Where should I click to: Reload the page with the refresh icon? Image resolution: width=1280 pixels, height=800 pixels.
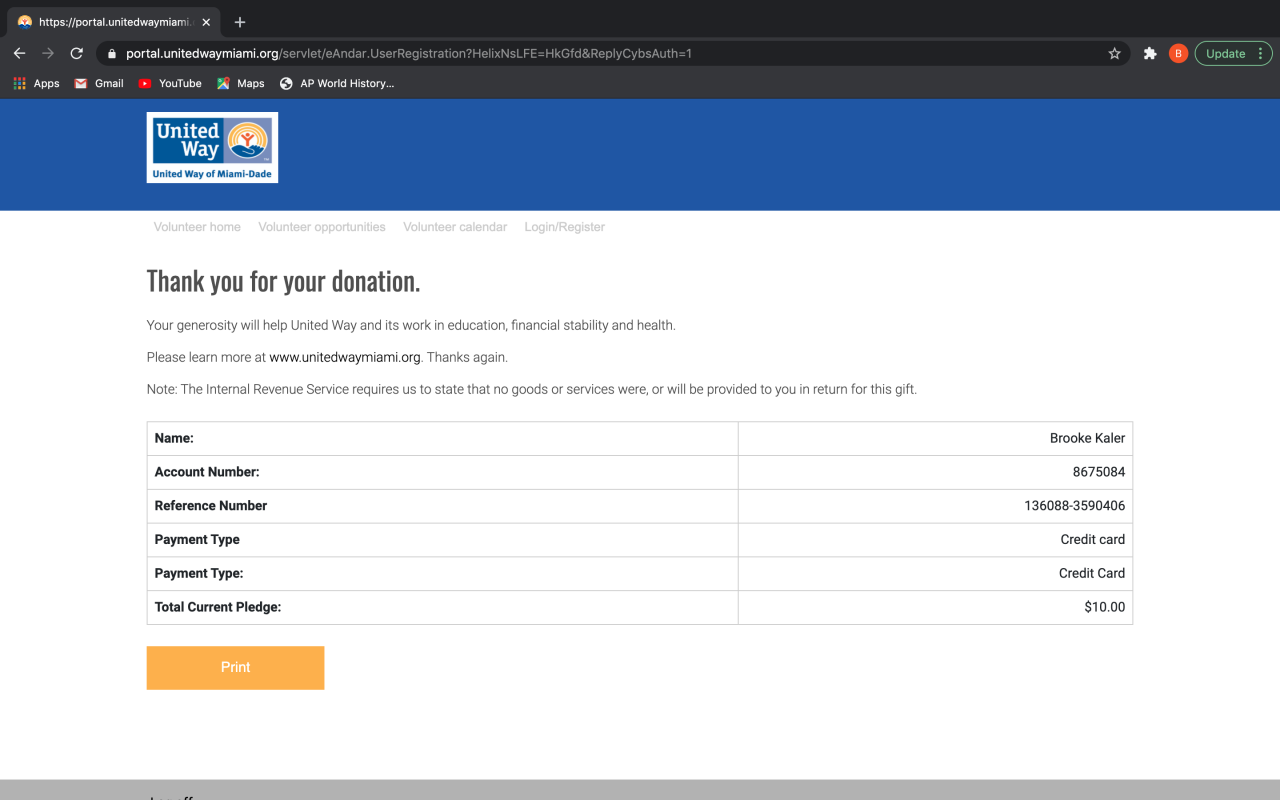(x=77, y=54)
